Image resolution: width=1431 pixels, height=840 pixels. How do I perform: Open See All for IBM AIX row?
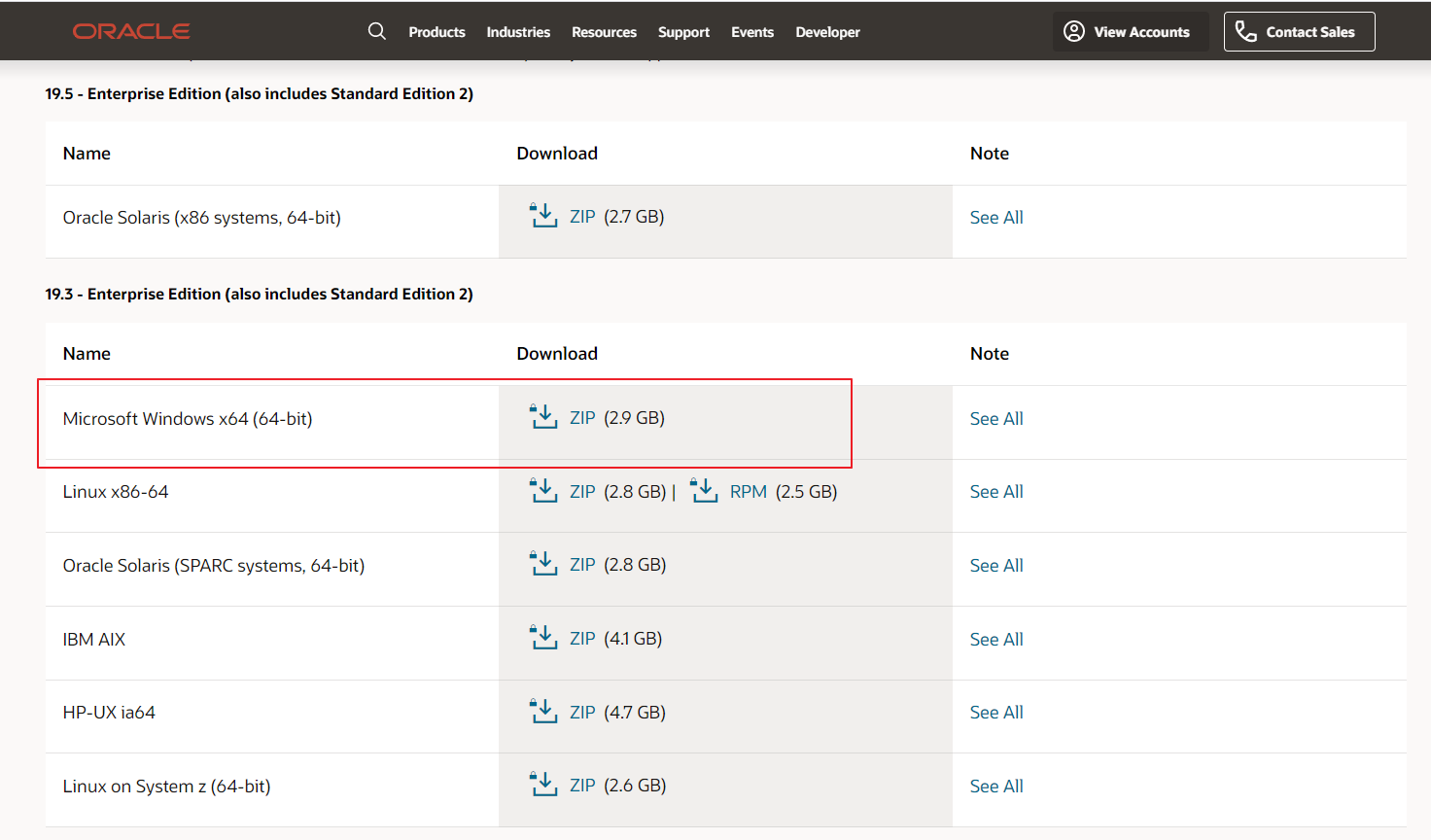[x=996, y=640]
